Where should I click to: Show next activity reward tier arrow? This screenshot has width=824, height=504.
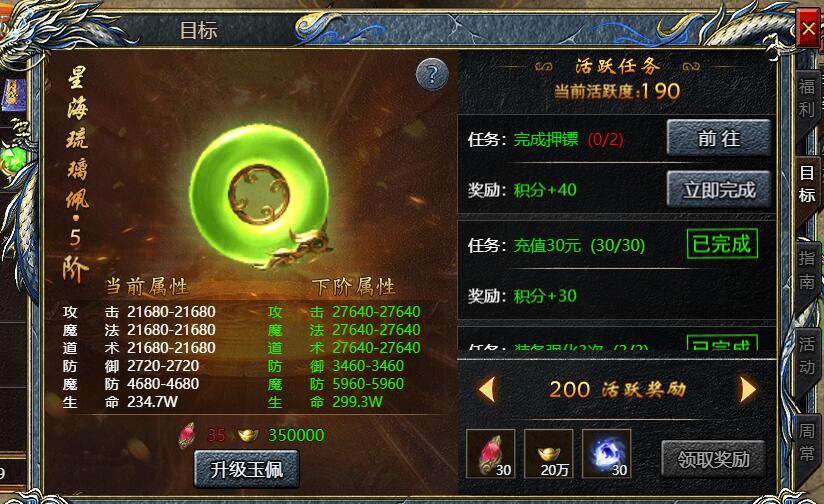(747, 390)
